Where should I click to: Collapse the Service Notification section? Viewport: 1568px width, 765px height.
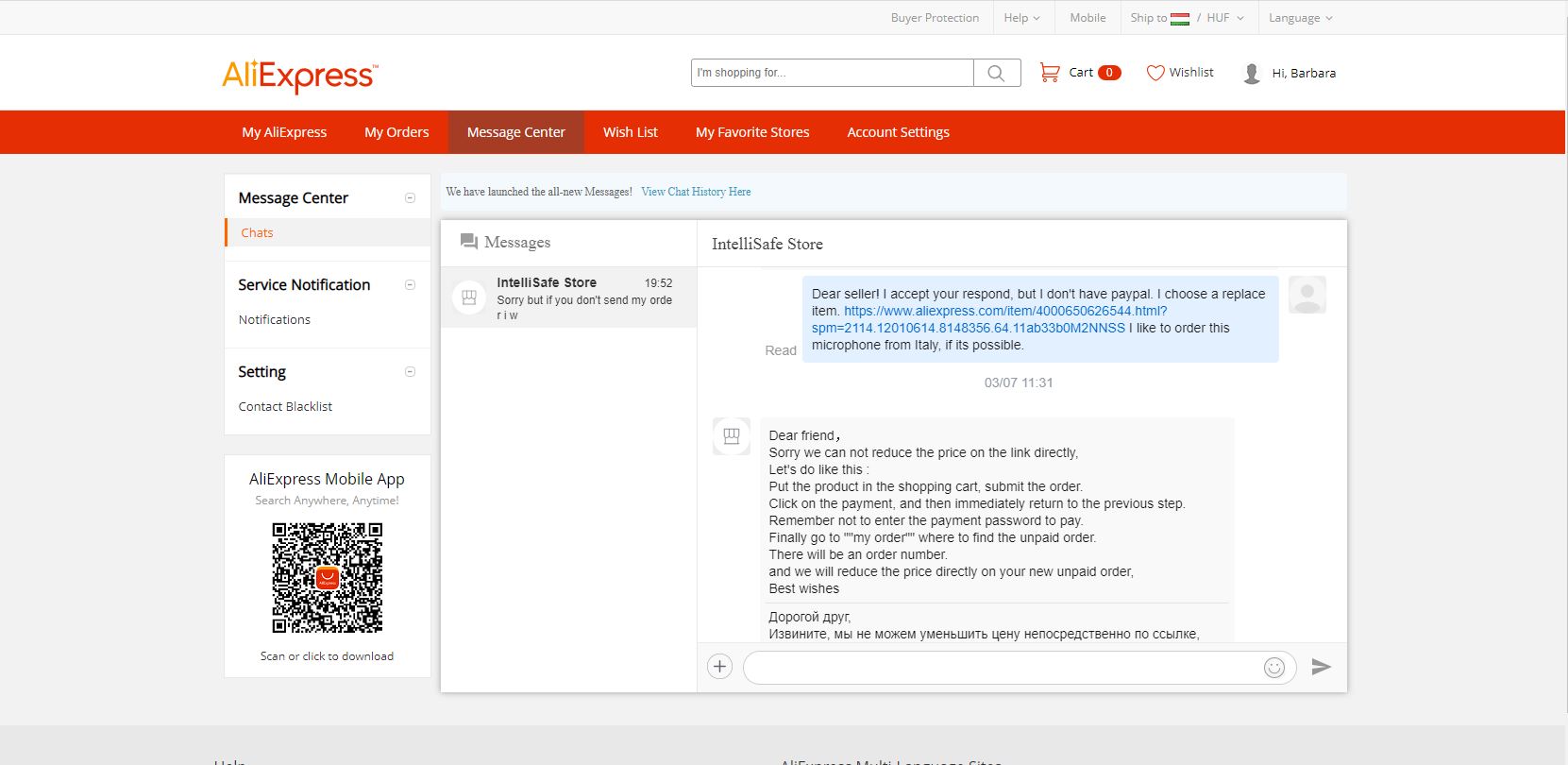tap(410, 285)
